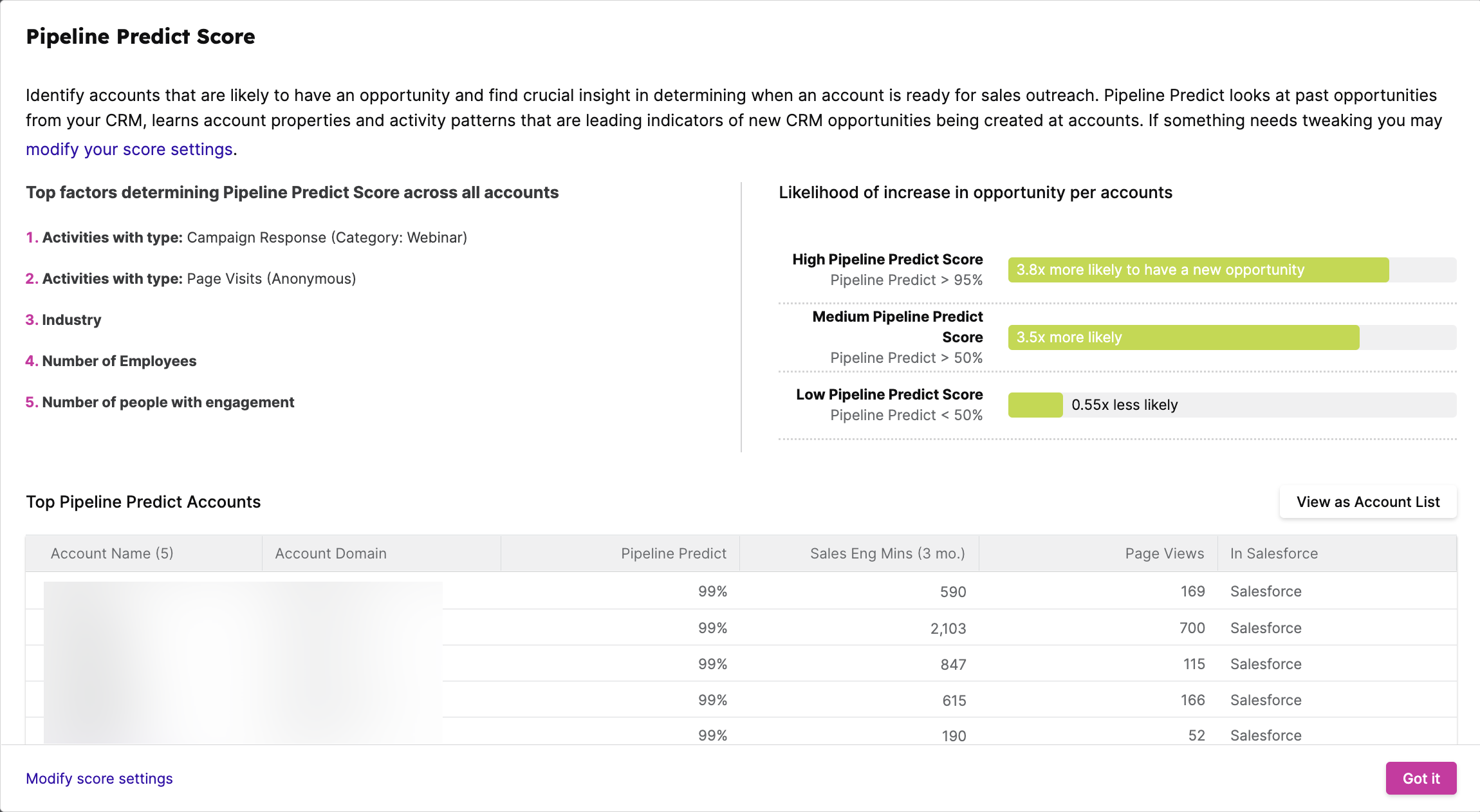Select the top account row showing 2,103 minutes
Screen dimensions: 1480x812
coord(948,627)
